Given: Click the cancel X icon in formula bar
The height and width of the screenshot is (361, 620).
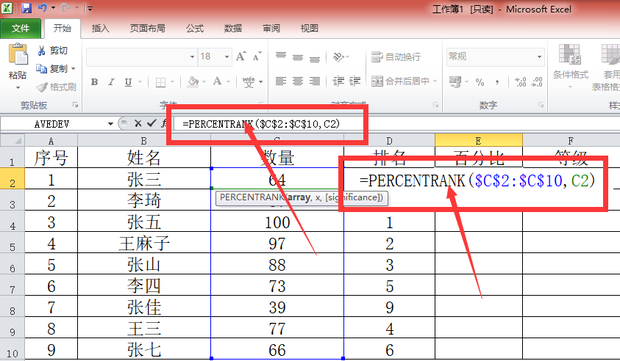Looking at the screenshot, I should tap(137, 124).
